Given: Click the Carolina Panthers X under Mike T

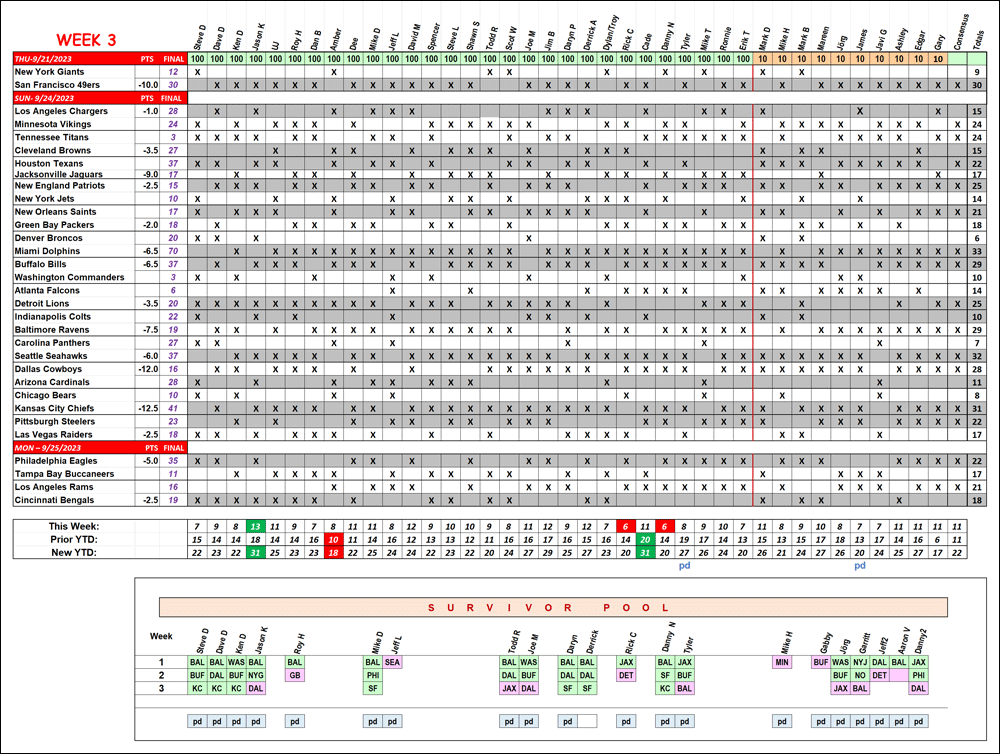Looking at the screenshot, I should point(705,343).
